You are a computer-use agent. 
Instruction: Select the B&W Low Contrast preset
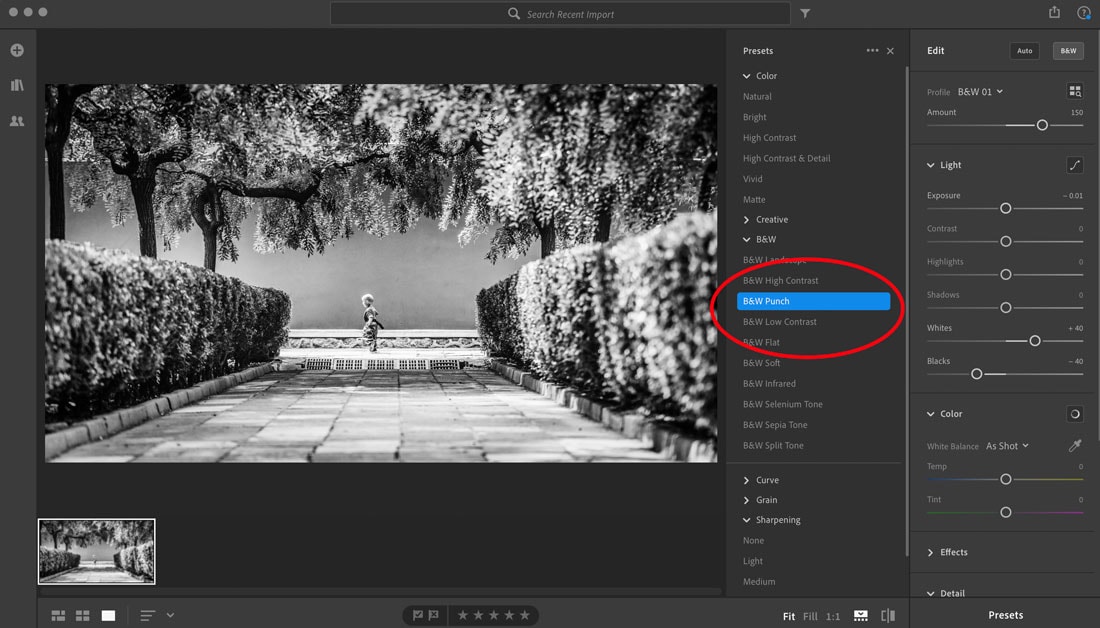tap(779, 321)
